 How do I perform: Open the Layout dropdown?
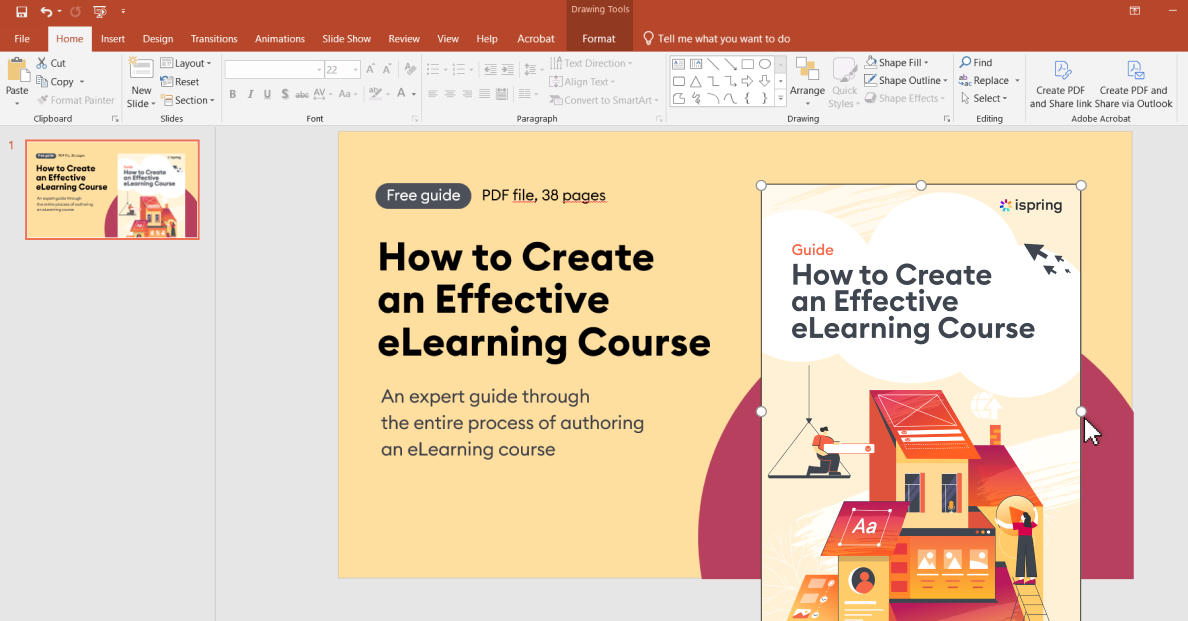[x=186, y=63]
